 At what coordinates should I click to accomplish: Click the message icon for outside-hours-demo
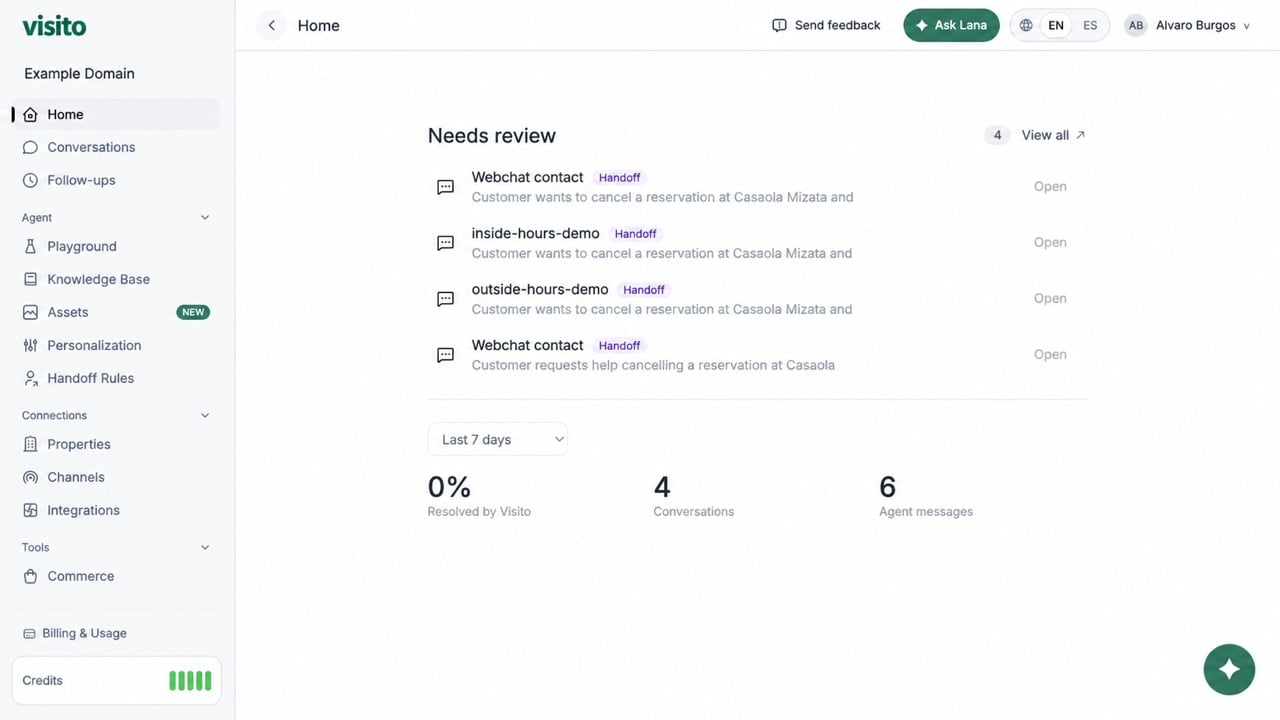point(446,299)
